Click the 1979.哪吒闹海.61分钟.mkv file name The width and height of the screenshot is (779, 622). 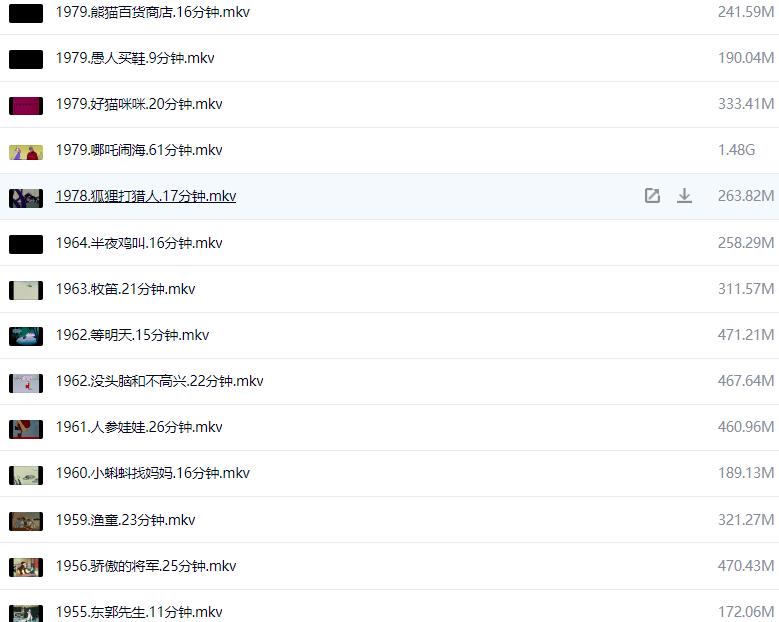139,150
